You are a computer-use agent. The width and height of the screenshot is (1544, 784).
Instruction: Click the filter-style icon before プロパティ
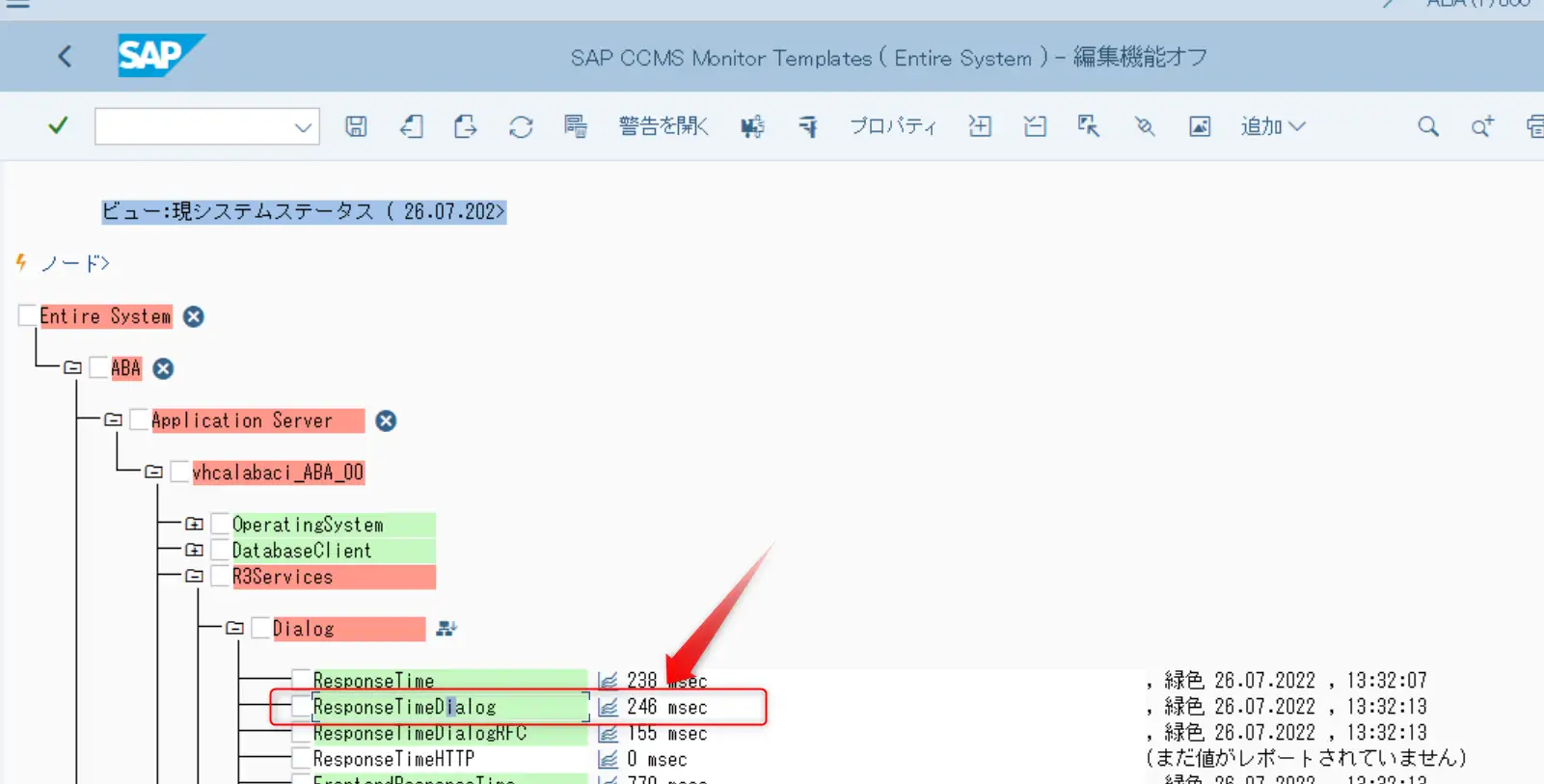(808, 126)
